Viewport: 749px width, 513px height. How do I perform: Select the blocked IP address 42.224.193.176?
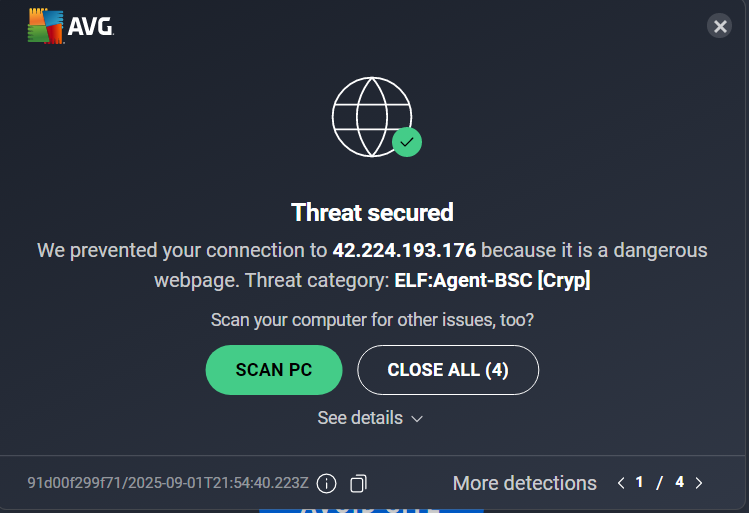point(404,250)
